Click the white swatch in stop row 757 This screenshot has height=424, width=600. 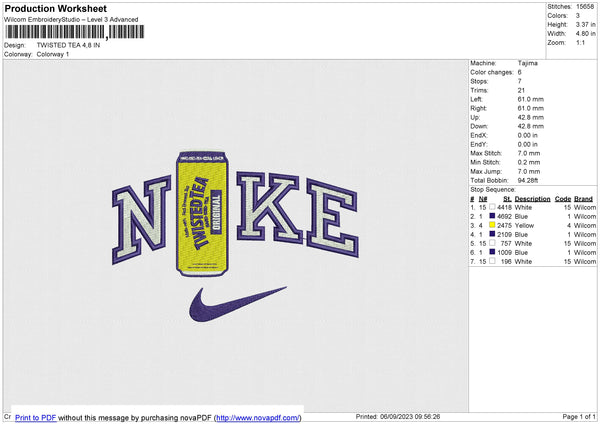(492, 243)
